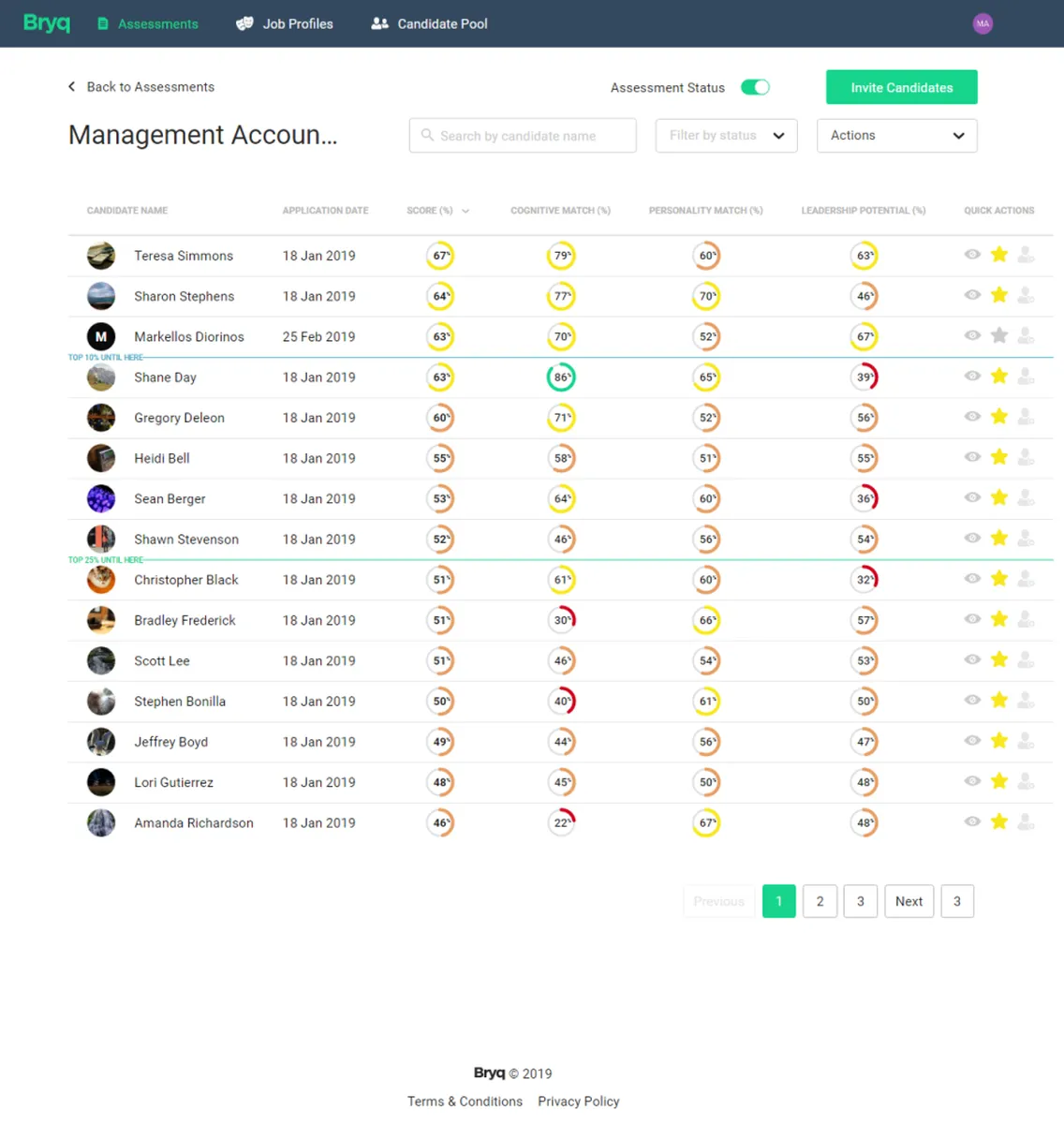Click Amanda Richardson's 22% cognitive match gauge
The height and width of the screenshot is (1124, 1064).
click(561, 822)
